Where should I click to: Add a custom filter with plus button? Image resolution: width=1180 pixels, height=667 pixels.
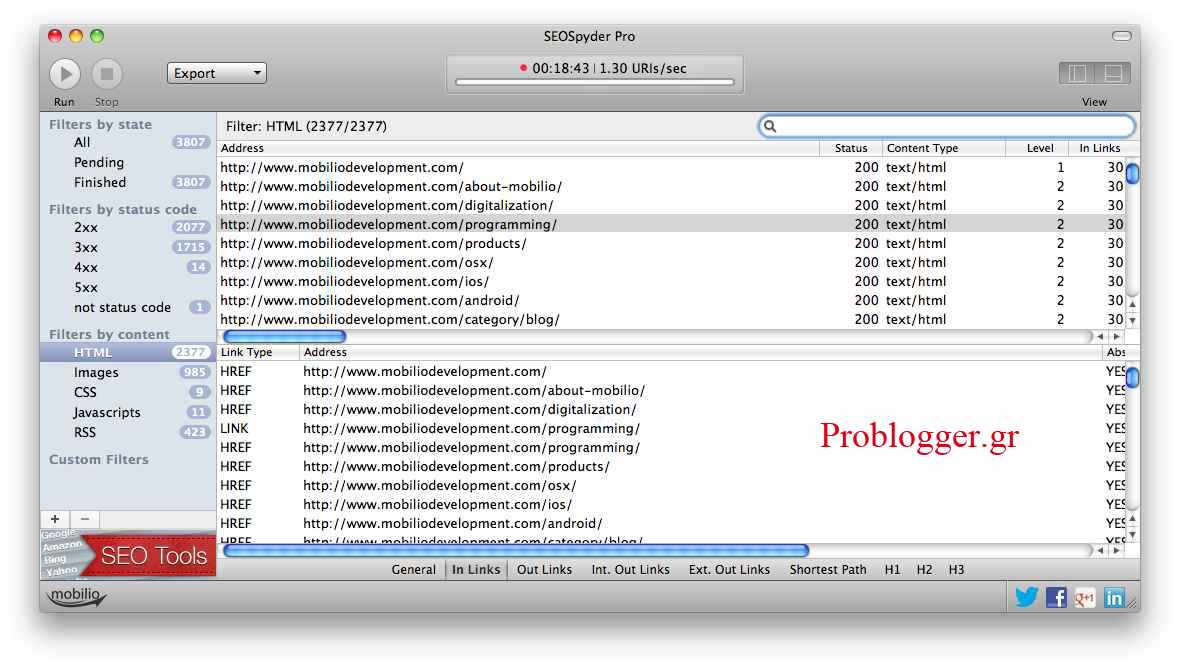coord(55,519)
